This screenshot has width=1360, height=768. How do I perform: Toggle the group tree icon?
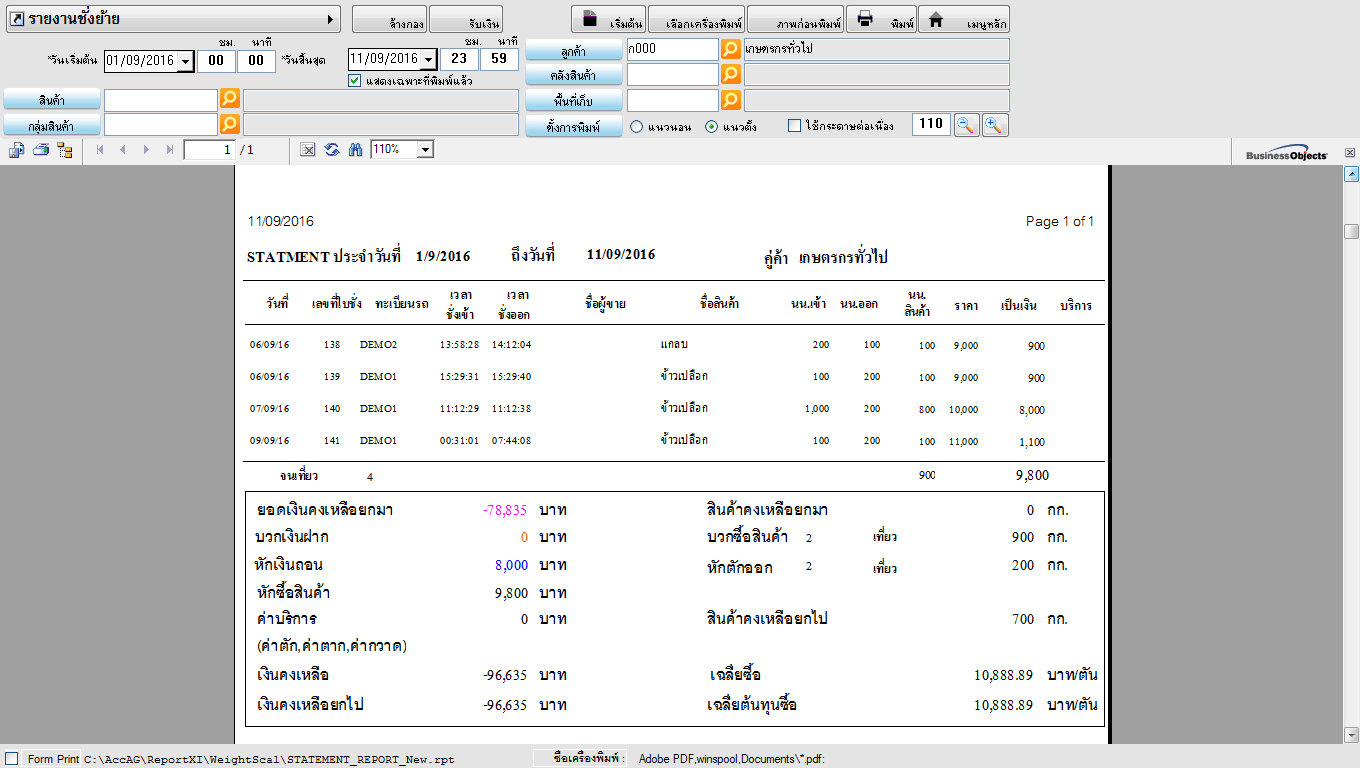(65, 150)
